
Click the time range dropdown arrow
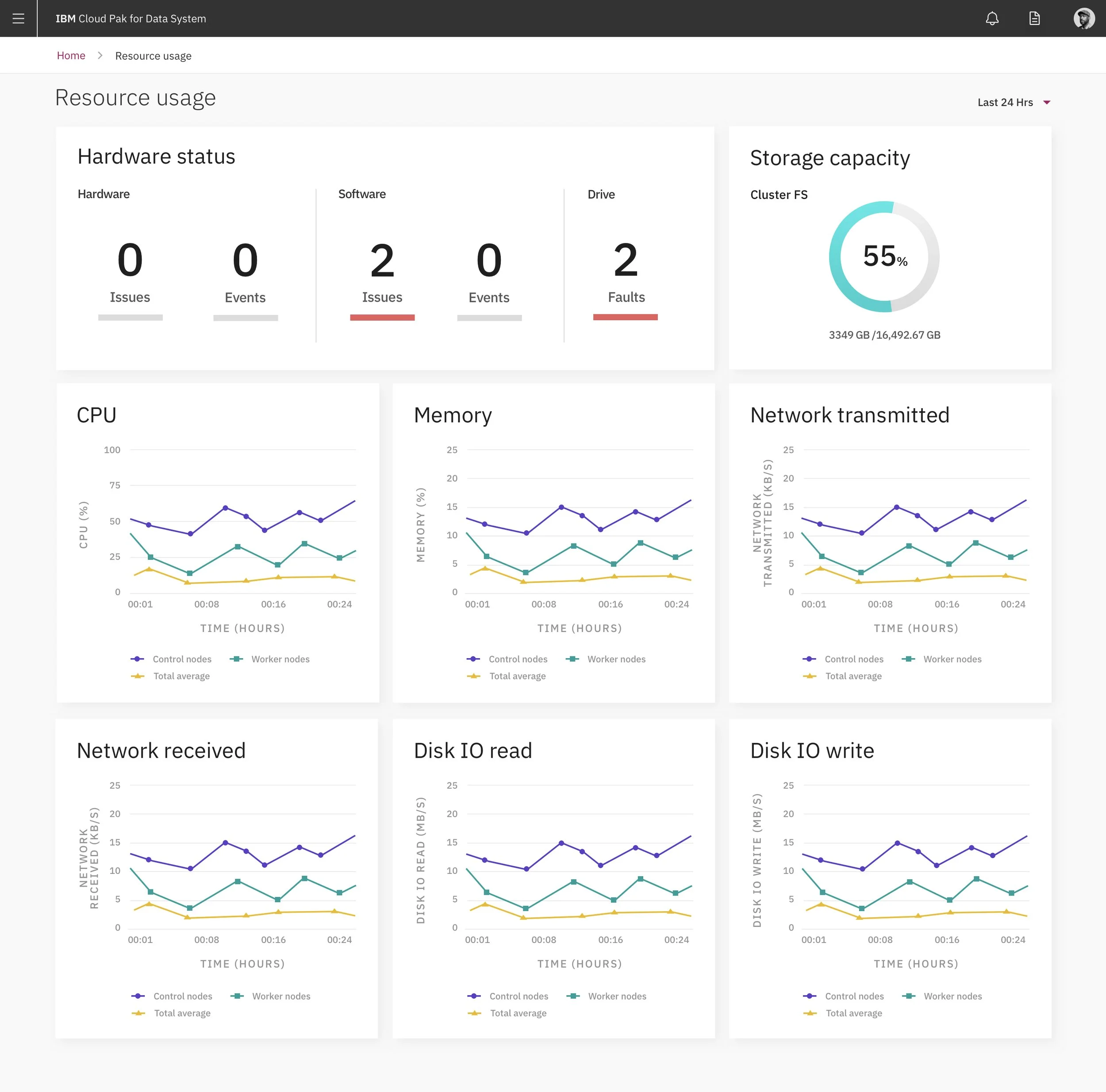click(1046, 103)
